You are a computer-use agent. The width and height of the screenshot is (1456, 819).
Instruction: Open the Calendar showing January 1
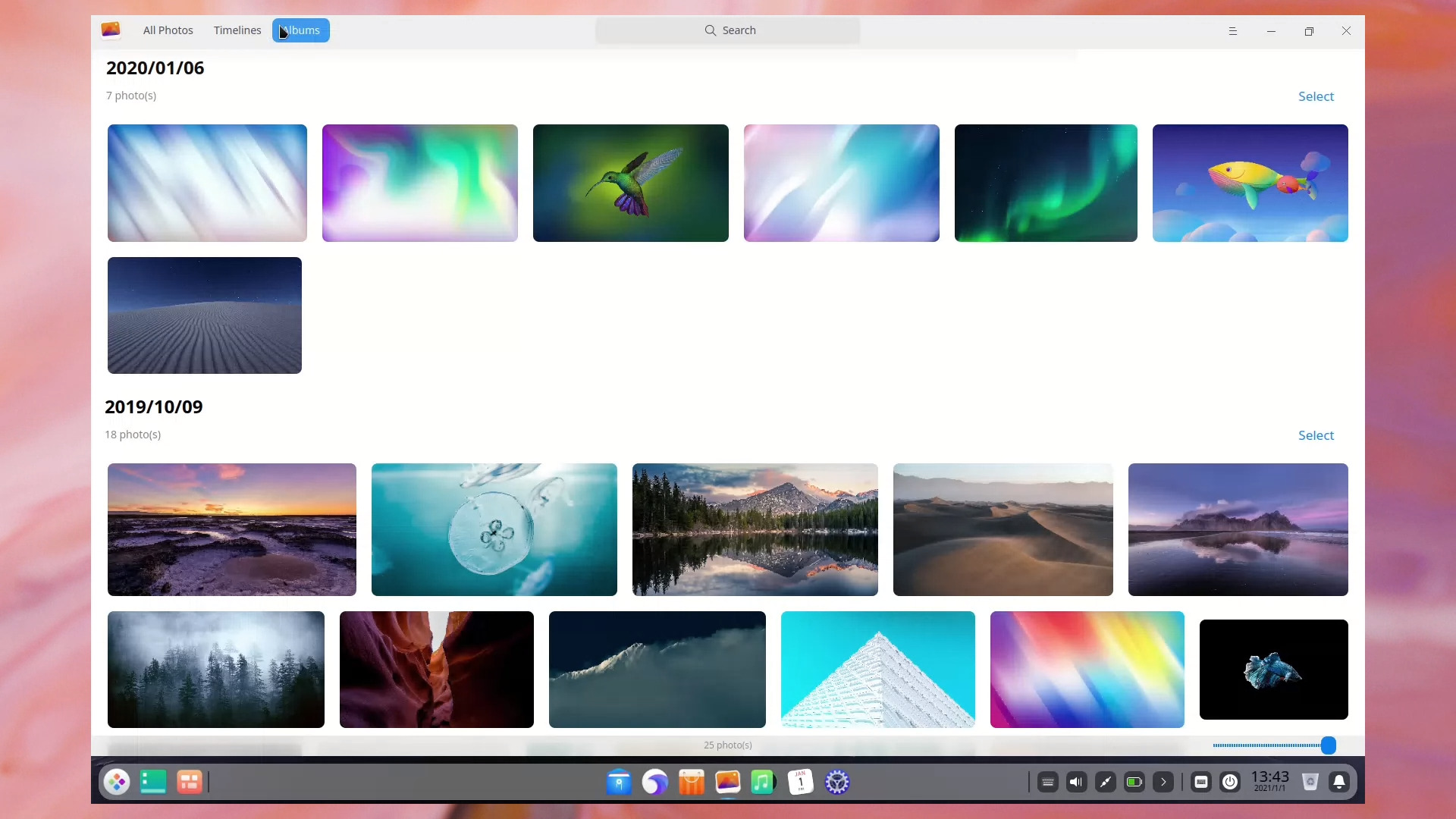coord(800,782)
